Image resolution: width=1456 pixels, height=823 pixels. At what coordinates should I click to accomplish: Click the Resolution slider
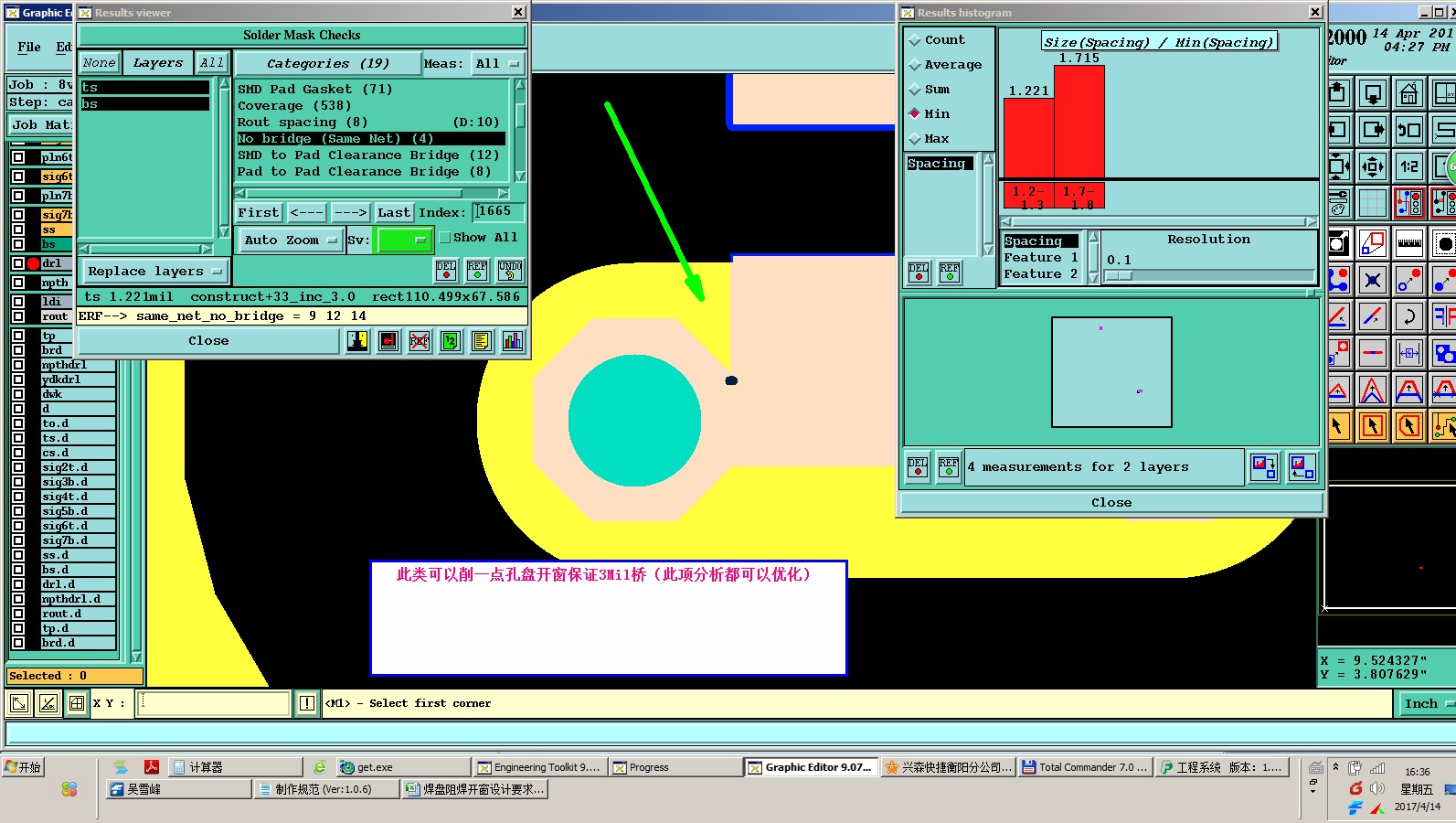[1210, 275]
